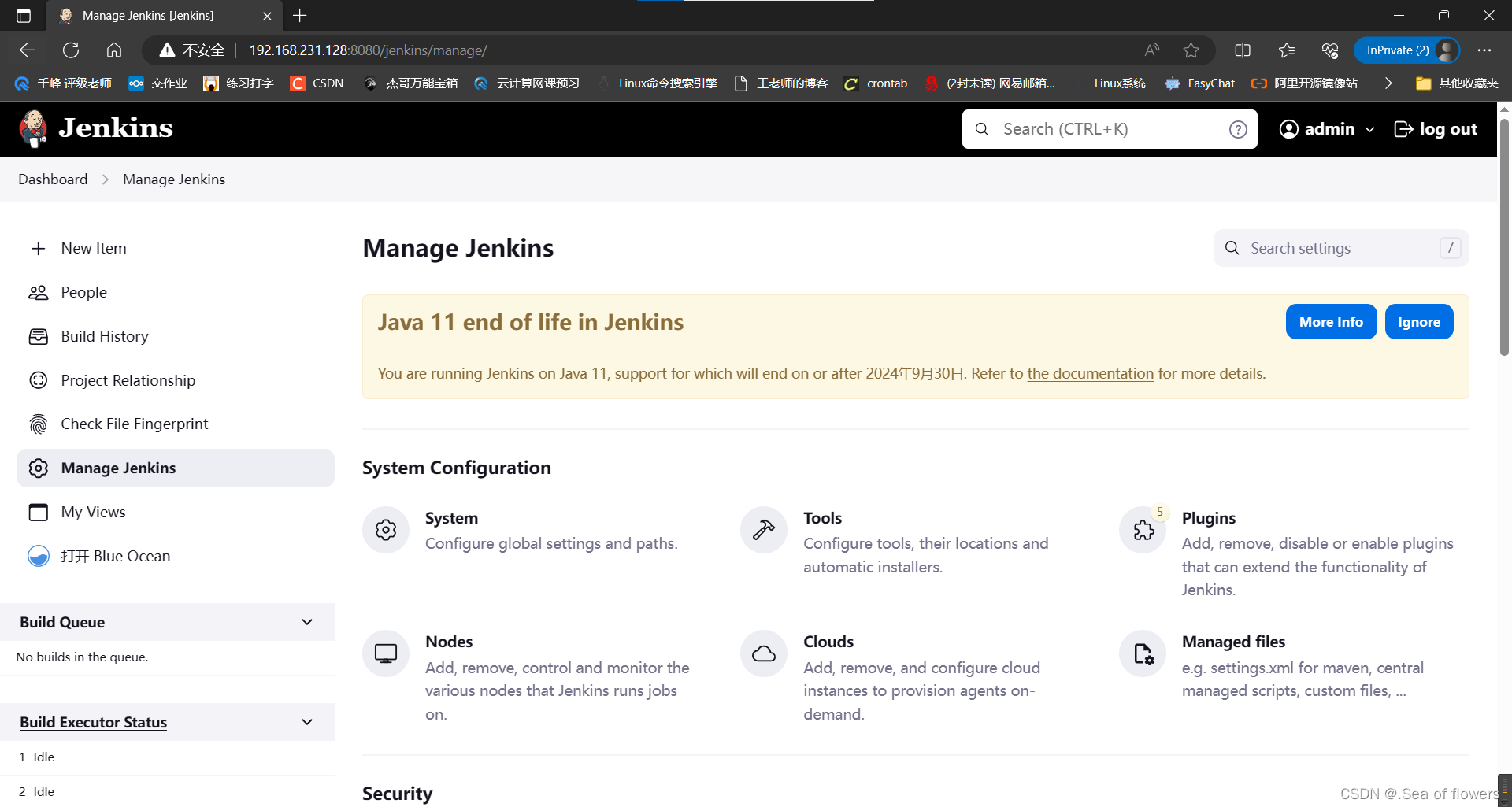Click the Jenkins butler logo
Screen dimensions: 1512x807
[33, 128]
